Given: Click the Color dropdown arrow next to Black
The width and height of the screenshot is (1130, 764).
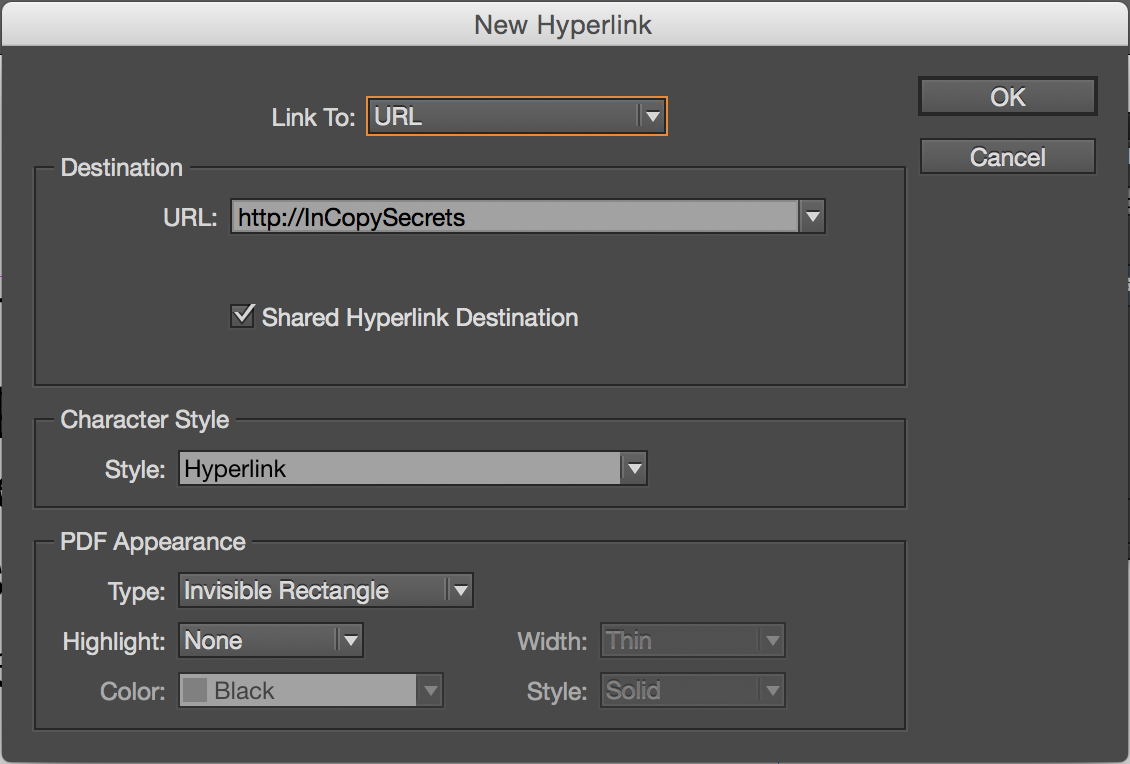Looking at the screenshot, I should 429,691.
